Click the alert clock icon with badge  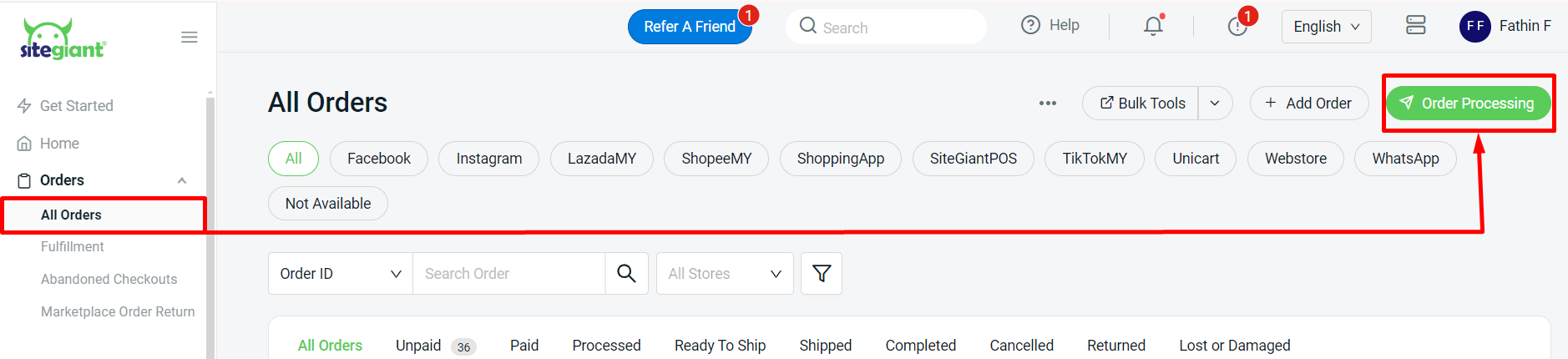click(x=1237, y=27)
